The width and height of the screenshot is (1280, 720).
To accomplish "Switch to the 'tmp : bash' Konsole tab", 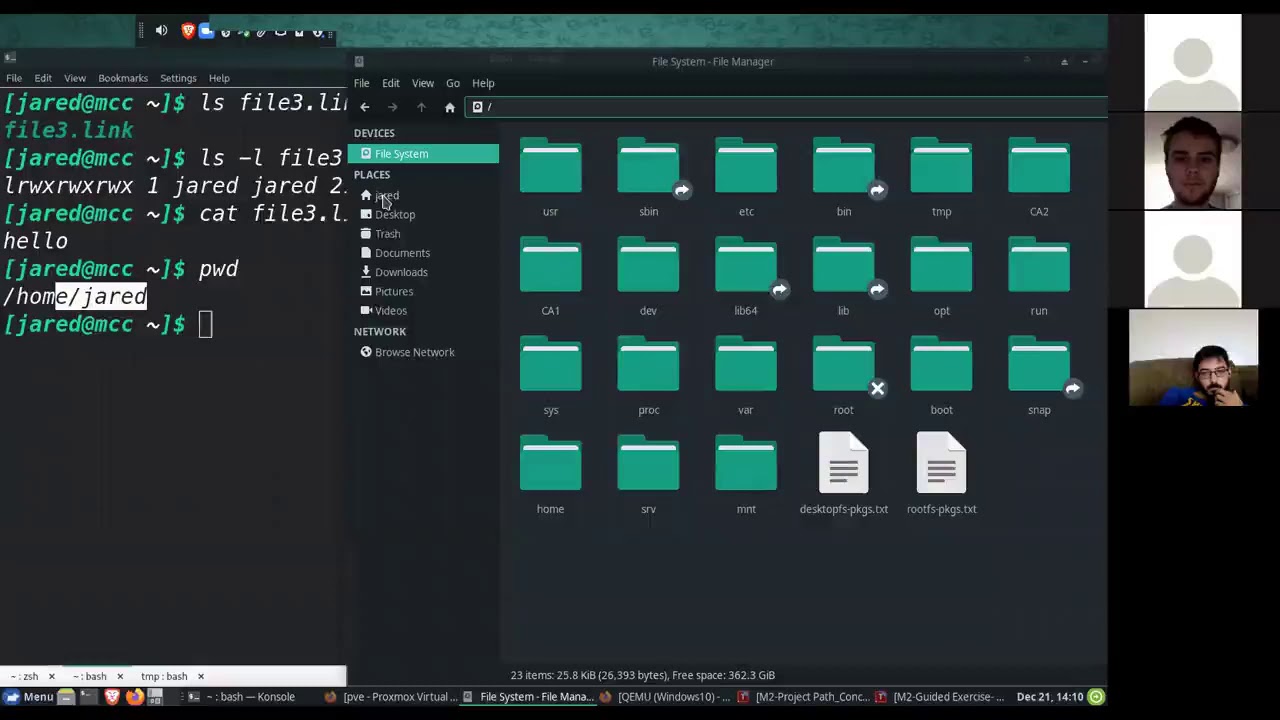I will pos(164,676).
